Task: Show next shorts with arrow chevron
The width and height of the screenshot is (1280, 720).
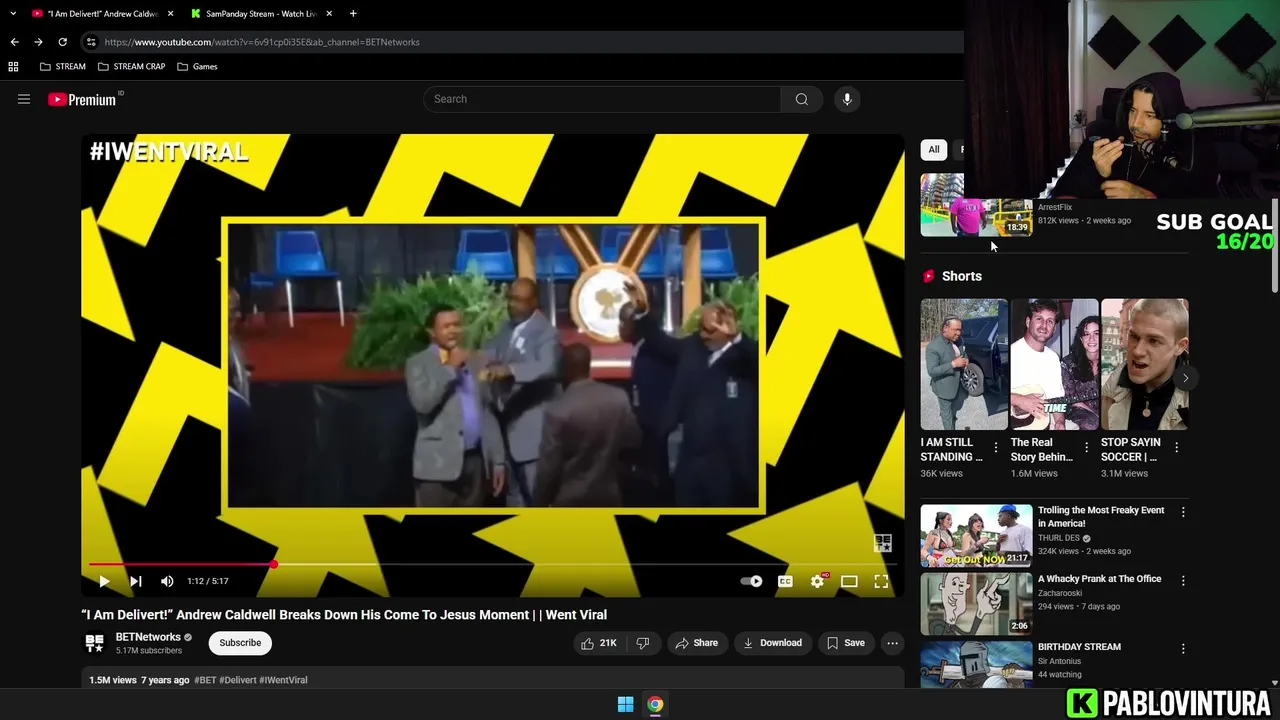Action: pyautogui.click(x=1185, y=378)
